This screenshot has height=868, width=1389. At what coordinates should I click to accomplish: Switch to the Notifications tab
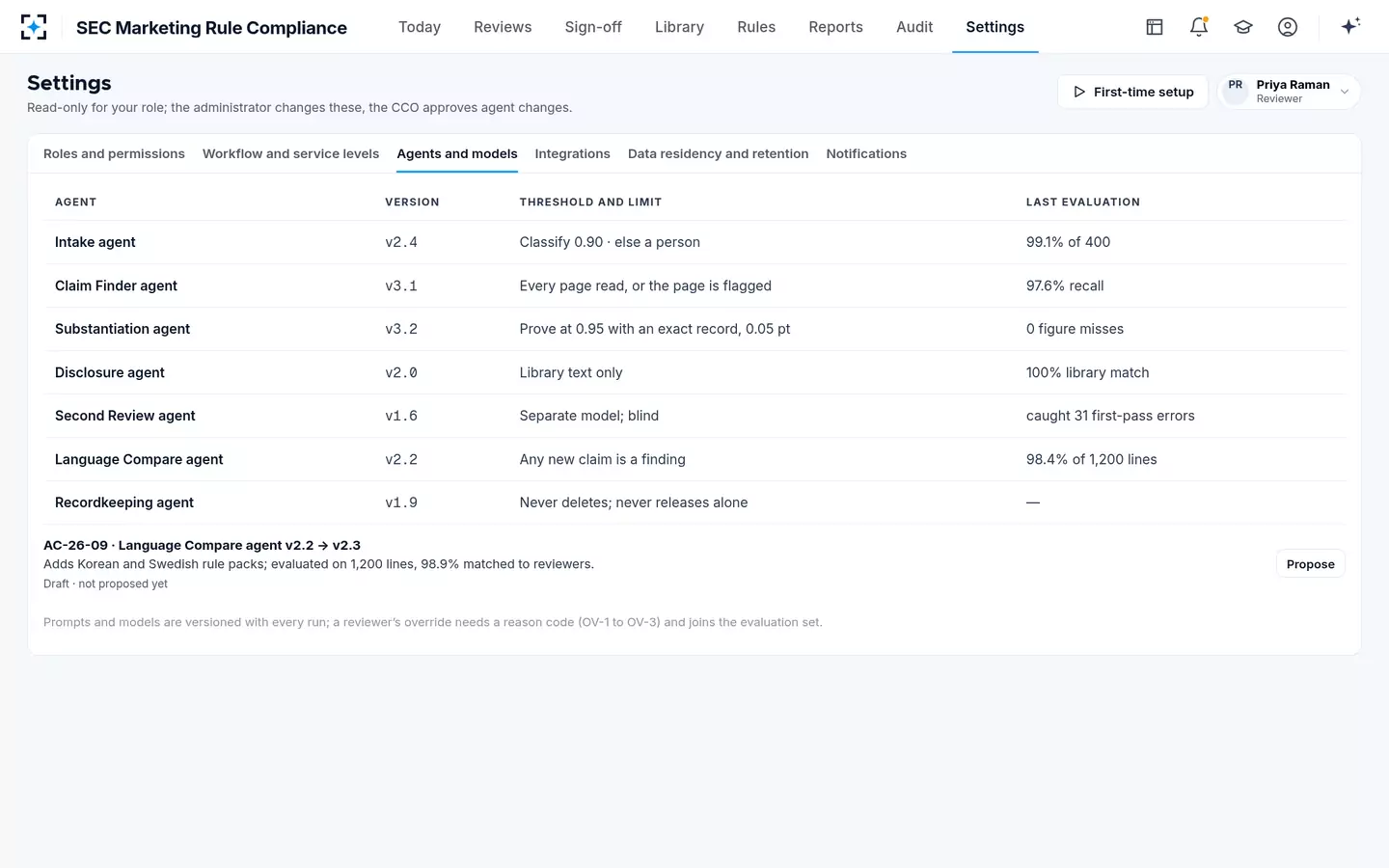click(866, 153)
